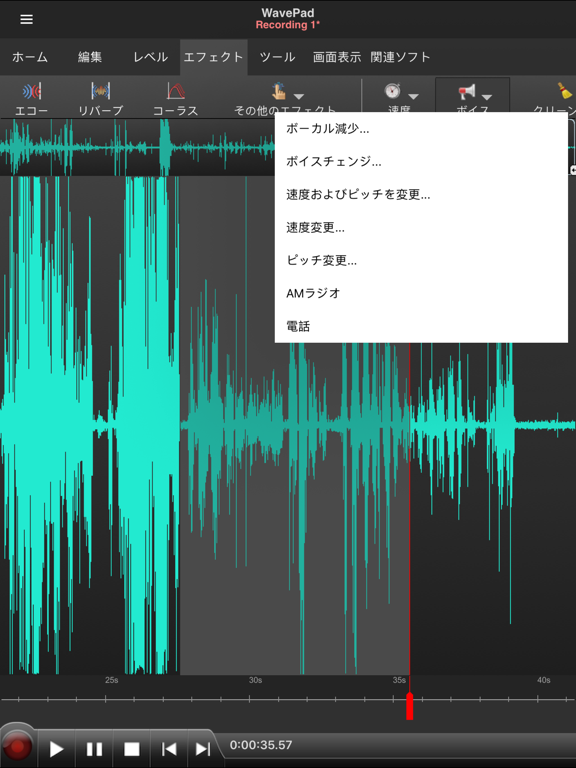Image resolution: width=576 pixels, height=768 pixels.
Task: Open その他のエフェクト (Other Effects) icon
Action: (279, 91)
